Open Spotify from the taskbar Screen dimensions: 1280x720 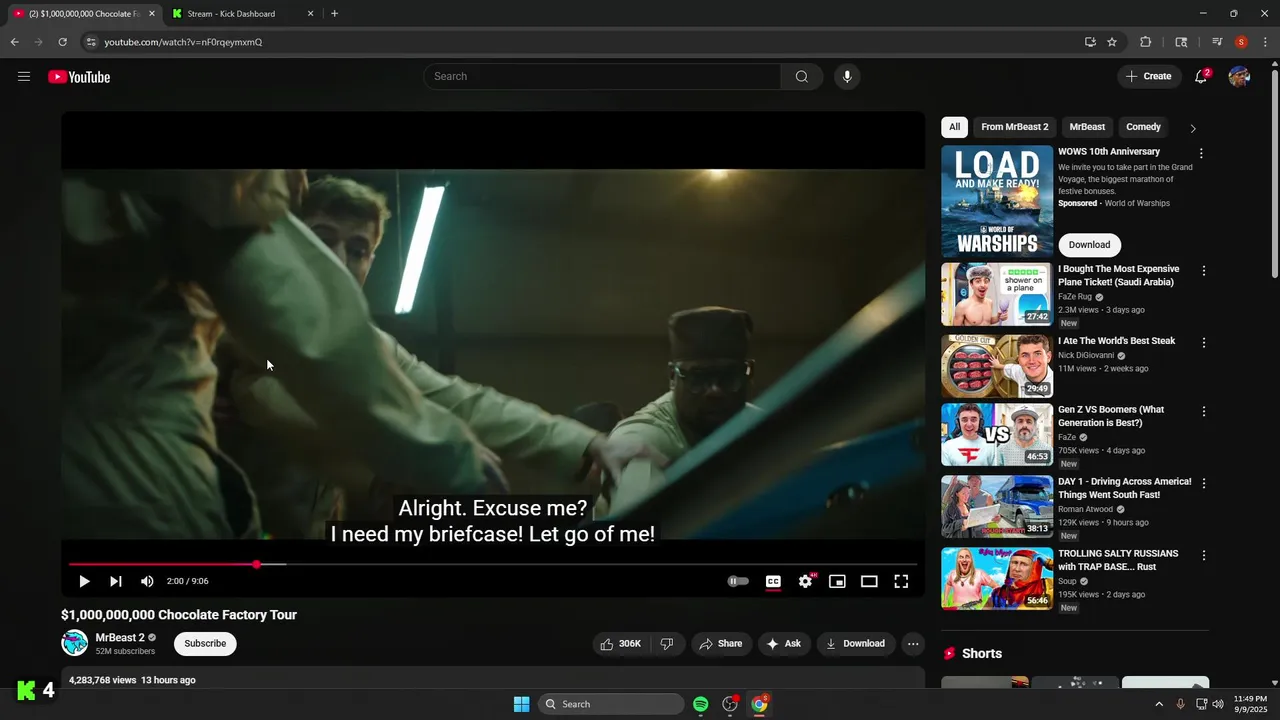[701, 704]
